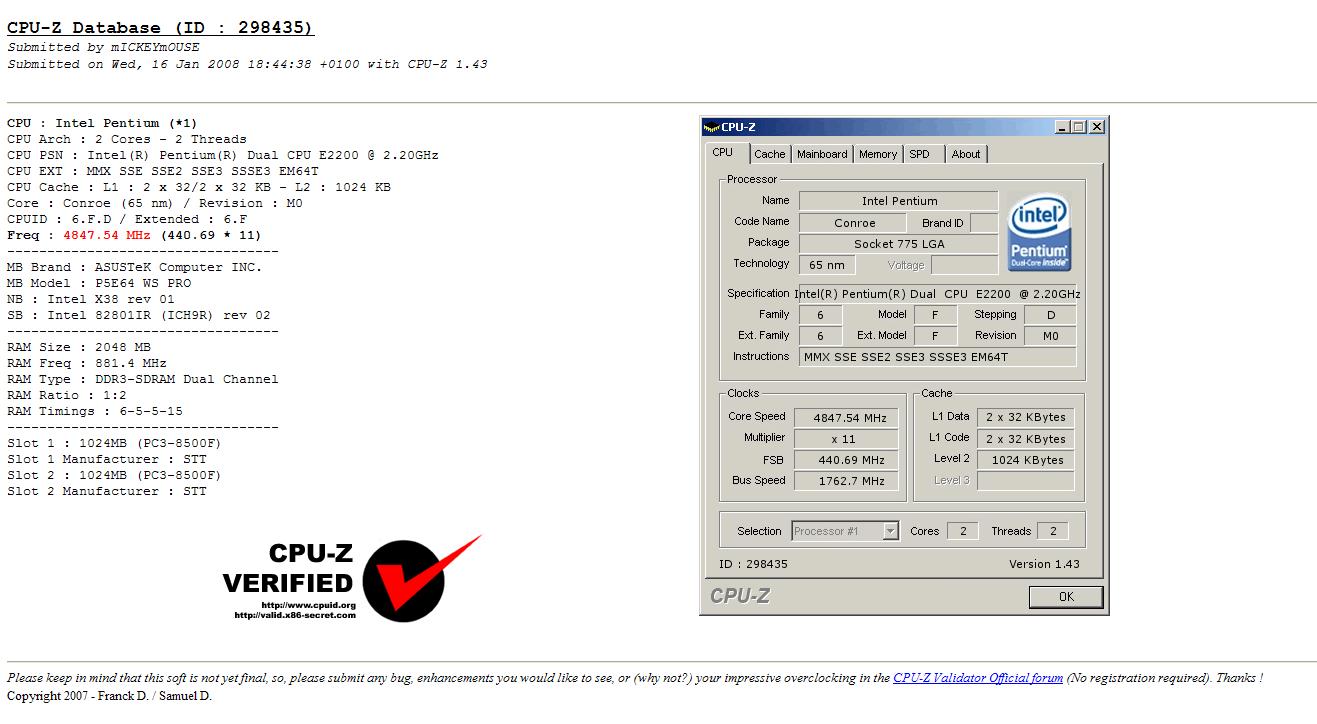Click the RAM Type DDR3-SDRAM Dual Channel line
The width and height of the screenshot is (1317, 724).
click(x=143, y=379)
